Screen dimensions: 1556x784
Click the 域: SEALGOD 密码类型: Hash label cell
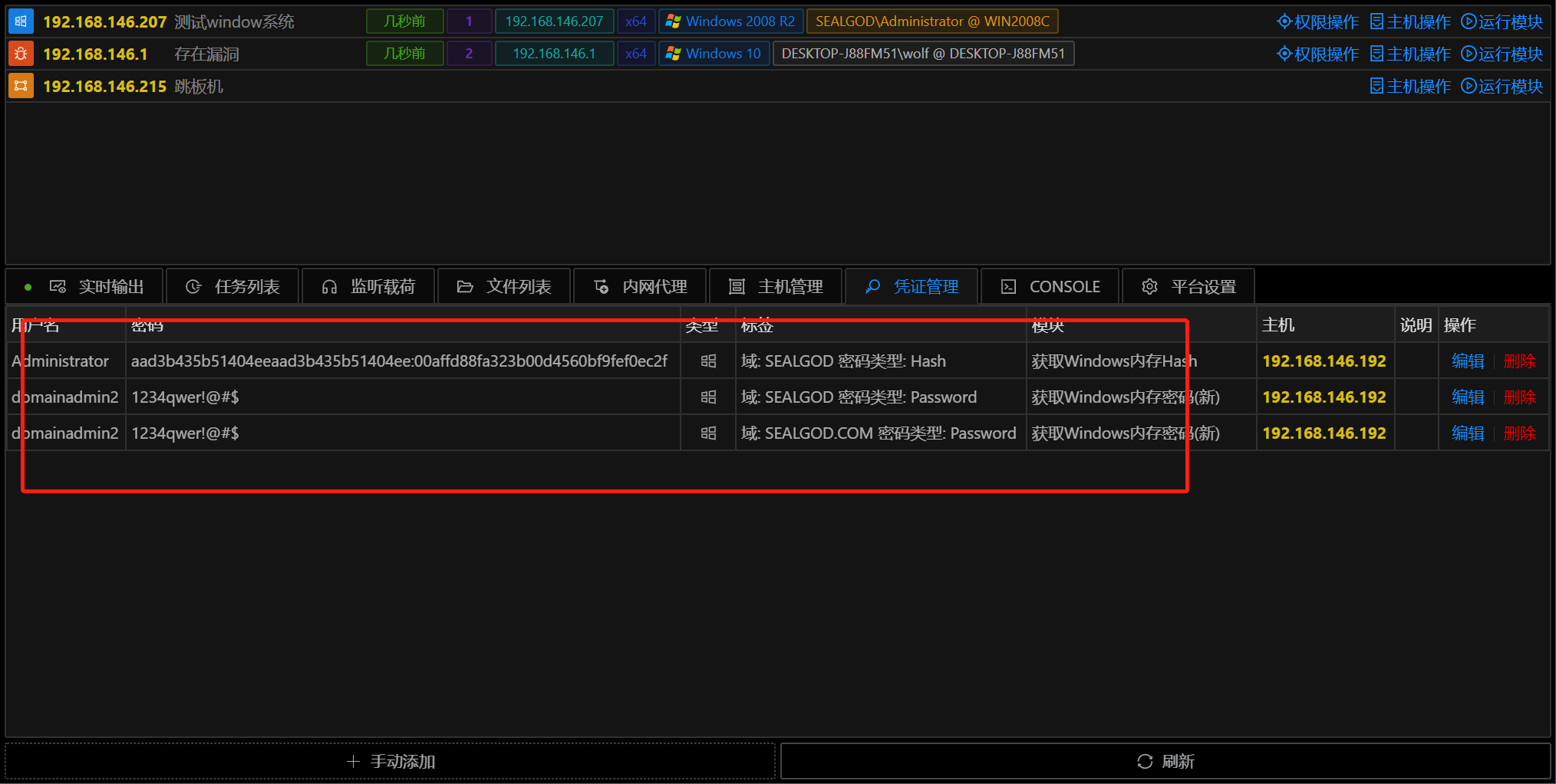point(881,361)
